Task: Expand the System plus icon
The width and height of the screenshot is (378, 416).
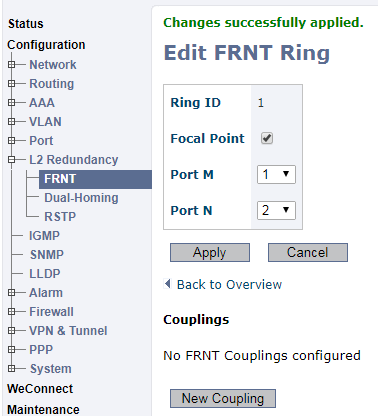Action: click(x=12, y=369)
